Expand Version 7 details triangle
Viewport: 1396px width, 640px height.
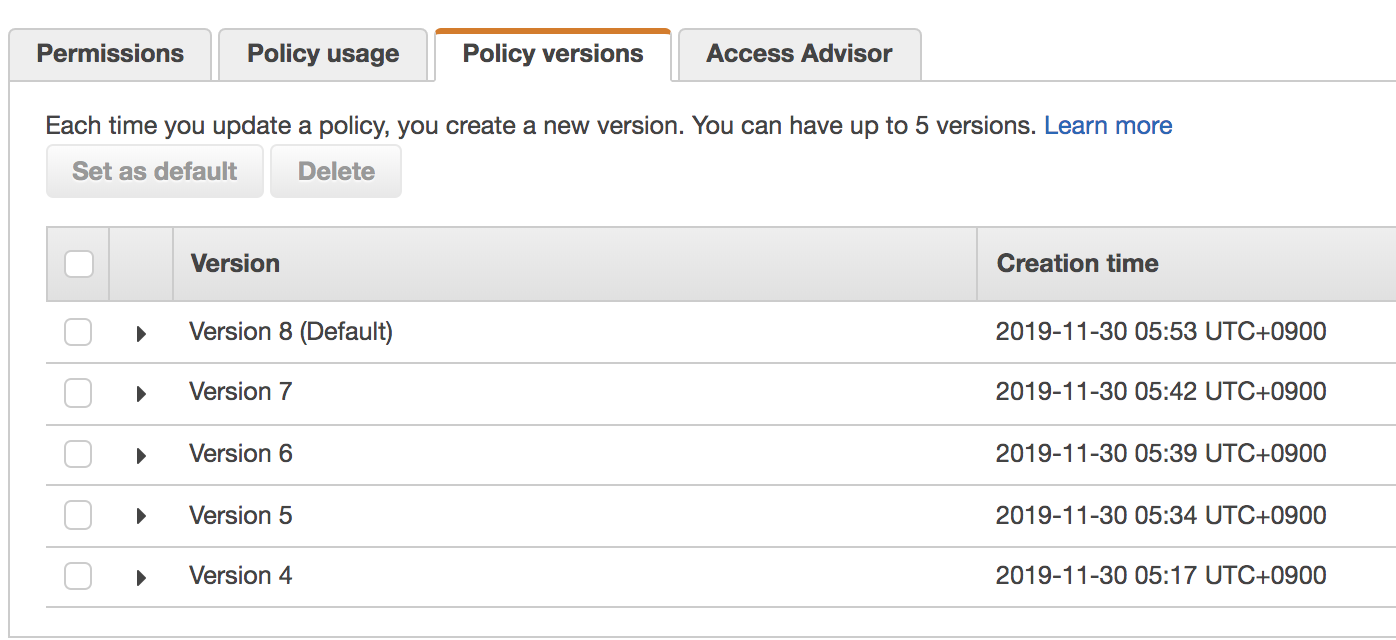(x=141, y=394)
